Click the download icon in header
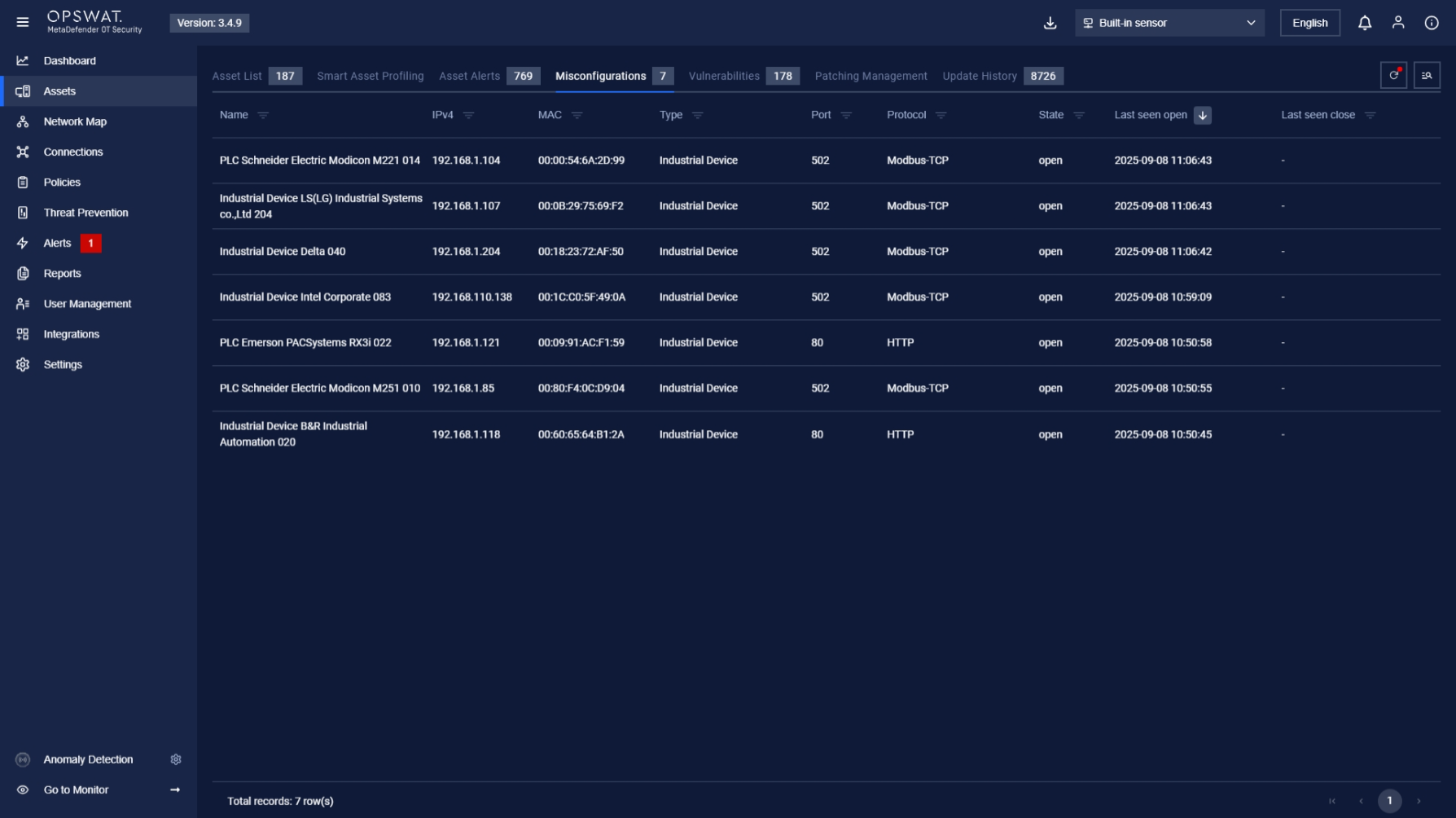 coord(1050,23)
